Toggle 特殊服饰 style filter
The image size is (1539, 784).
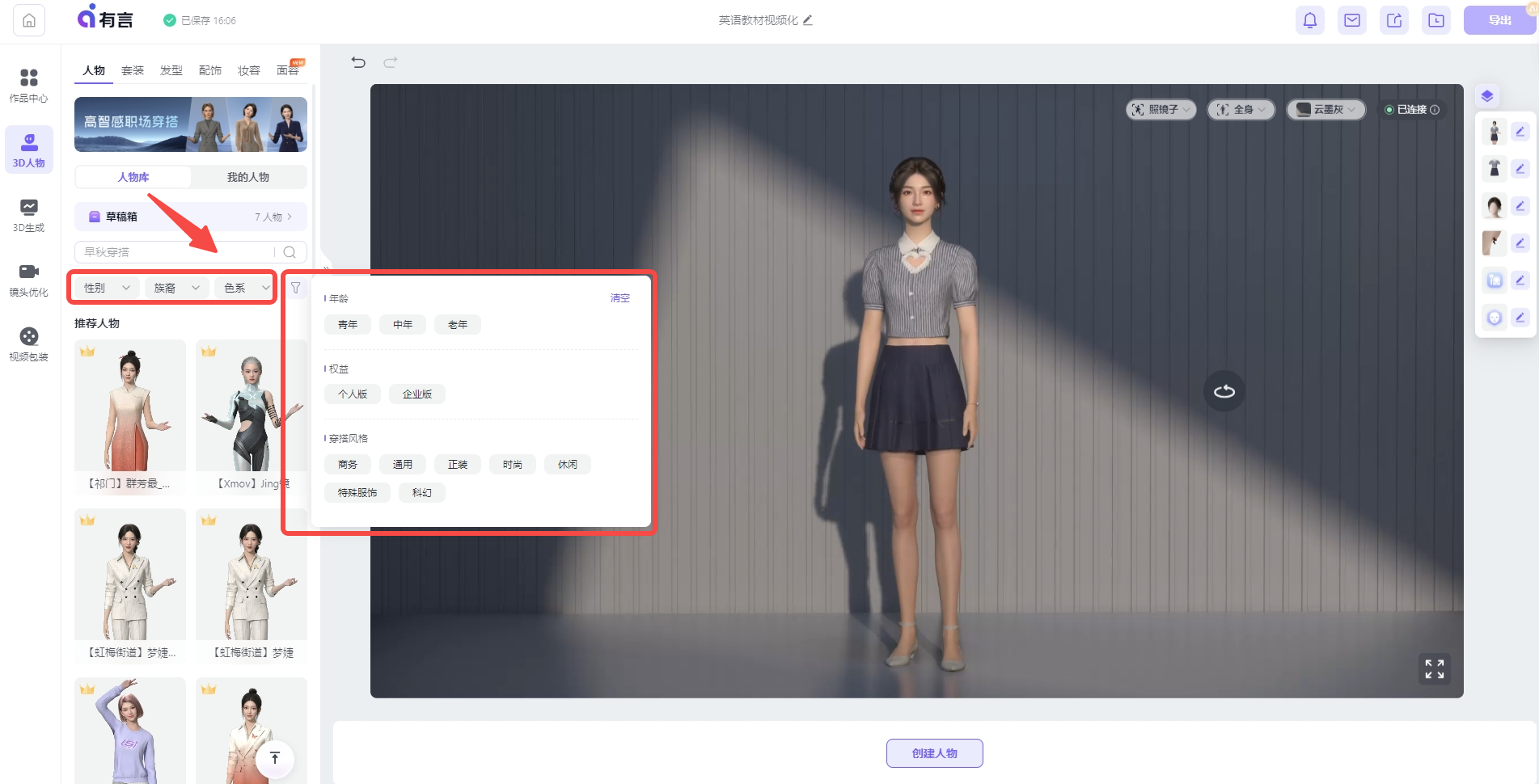point(357,493)
